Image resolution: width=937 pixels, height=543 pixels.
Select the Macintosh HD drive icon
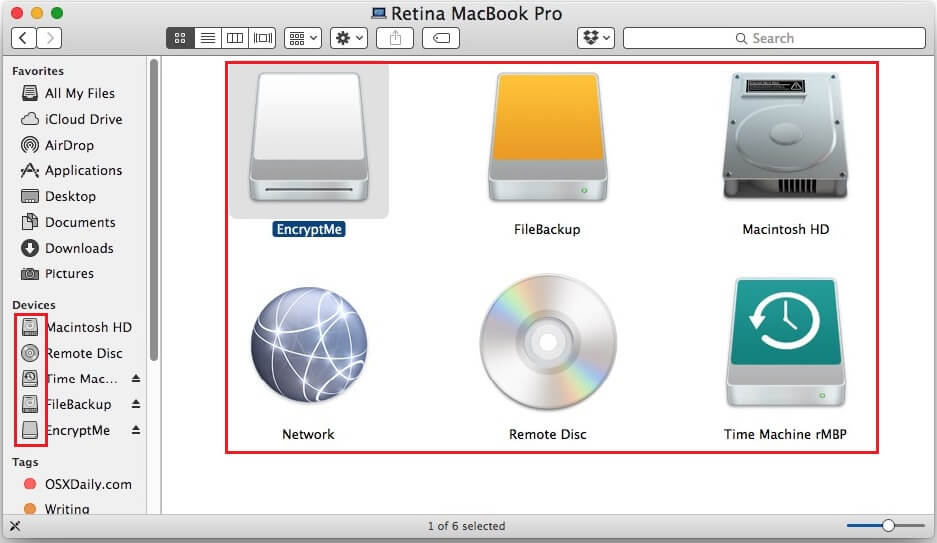(x=785, y=136)
